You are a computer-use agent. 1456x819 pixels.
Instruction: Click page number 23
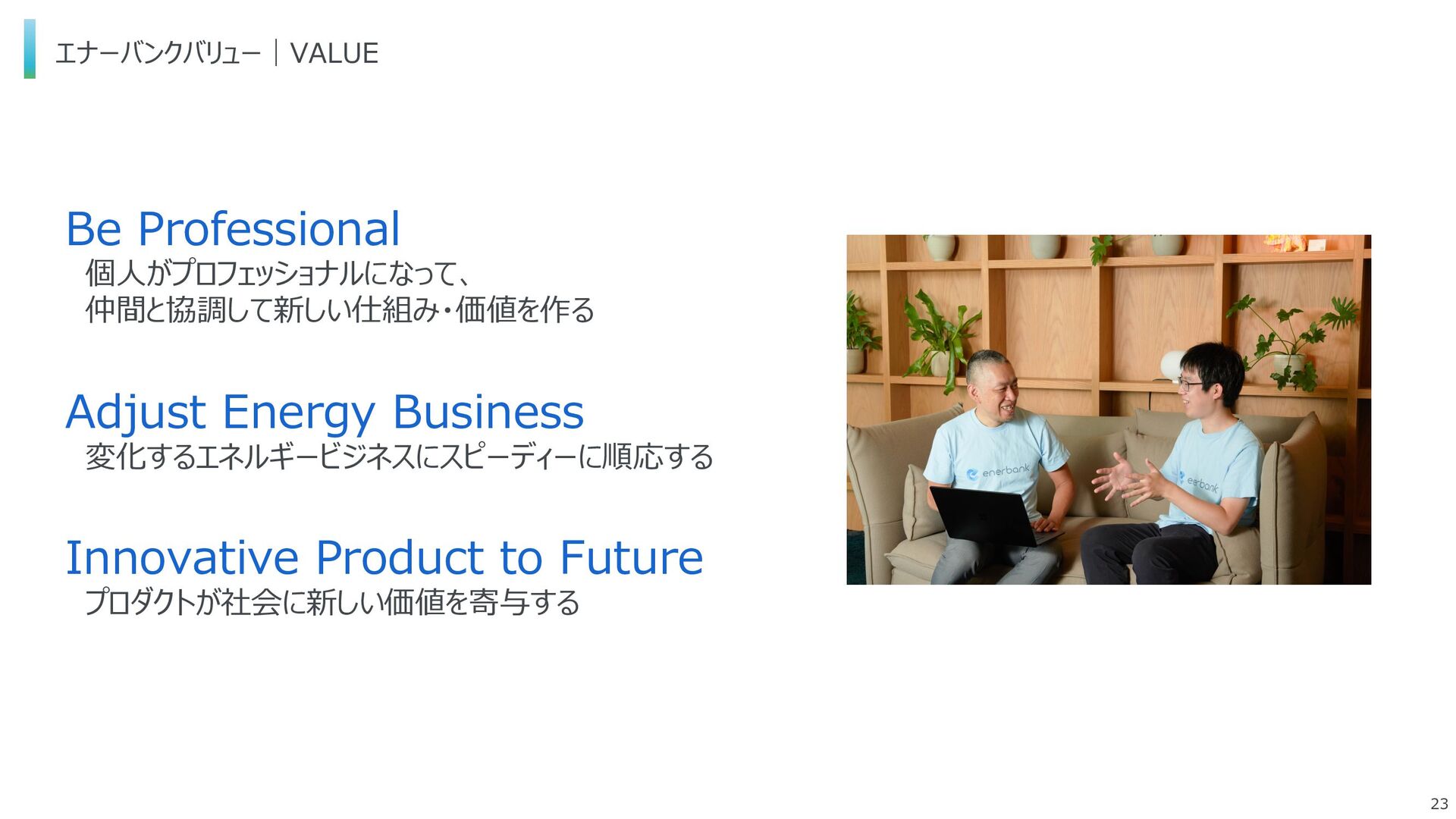coord(1439,804)
